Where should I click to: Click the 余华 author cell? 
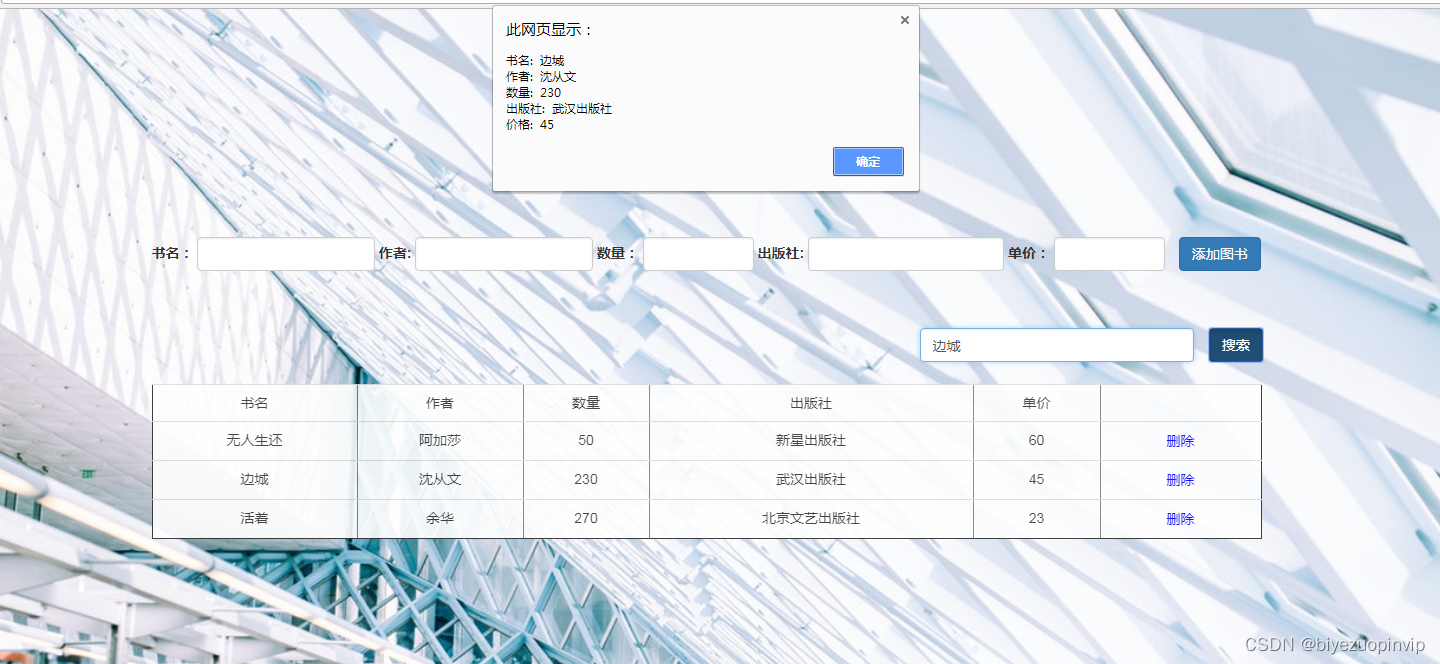pos(440,518)
